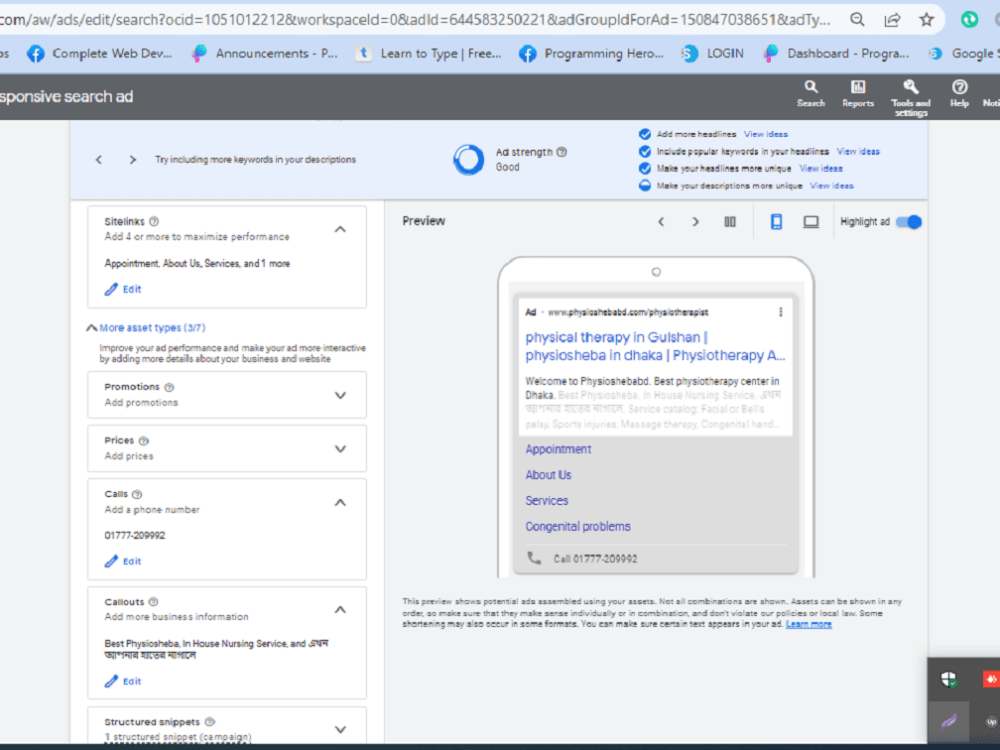Collapse More asset types list
Viewport: 1000px width, 750px height.
point(92,328)
